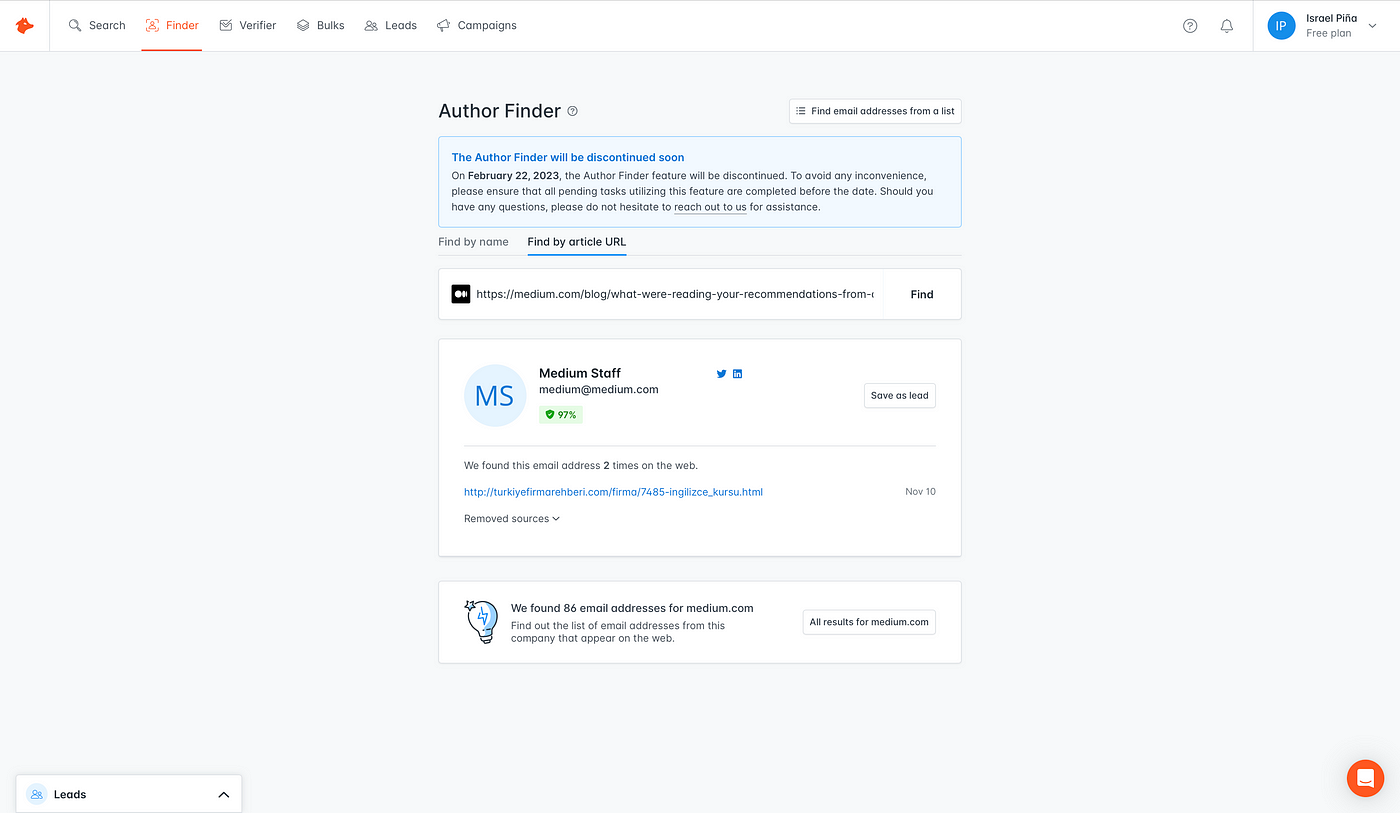
Task: Open the orange chat support bubble
Action: point(1365,778)
